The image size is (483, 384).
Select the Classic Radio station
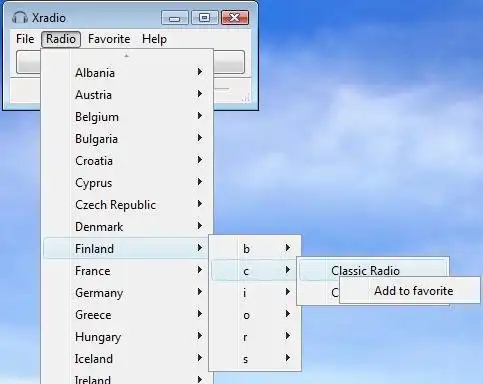[x=372, y=270]
